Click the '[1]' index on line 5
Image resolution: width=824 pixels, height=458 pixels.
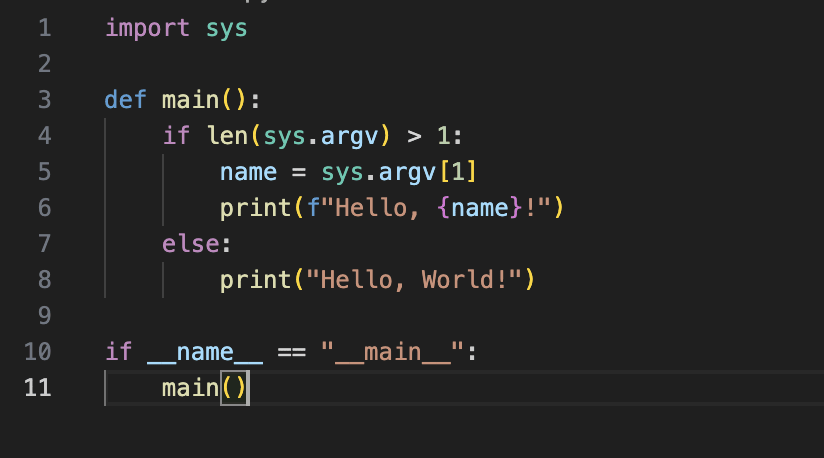pyautogui.click(x=458, y=172)
